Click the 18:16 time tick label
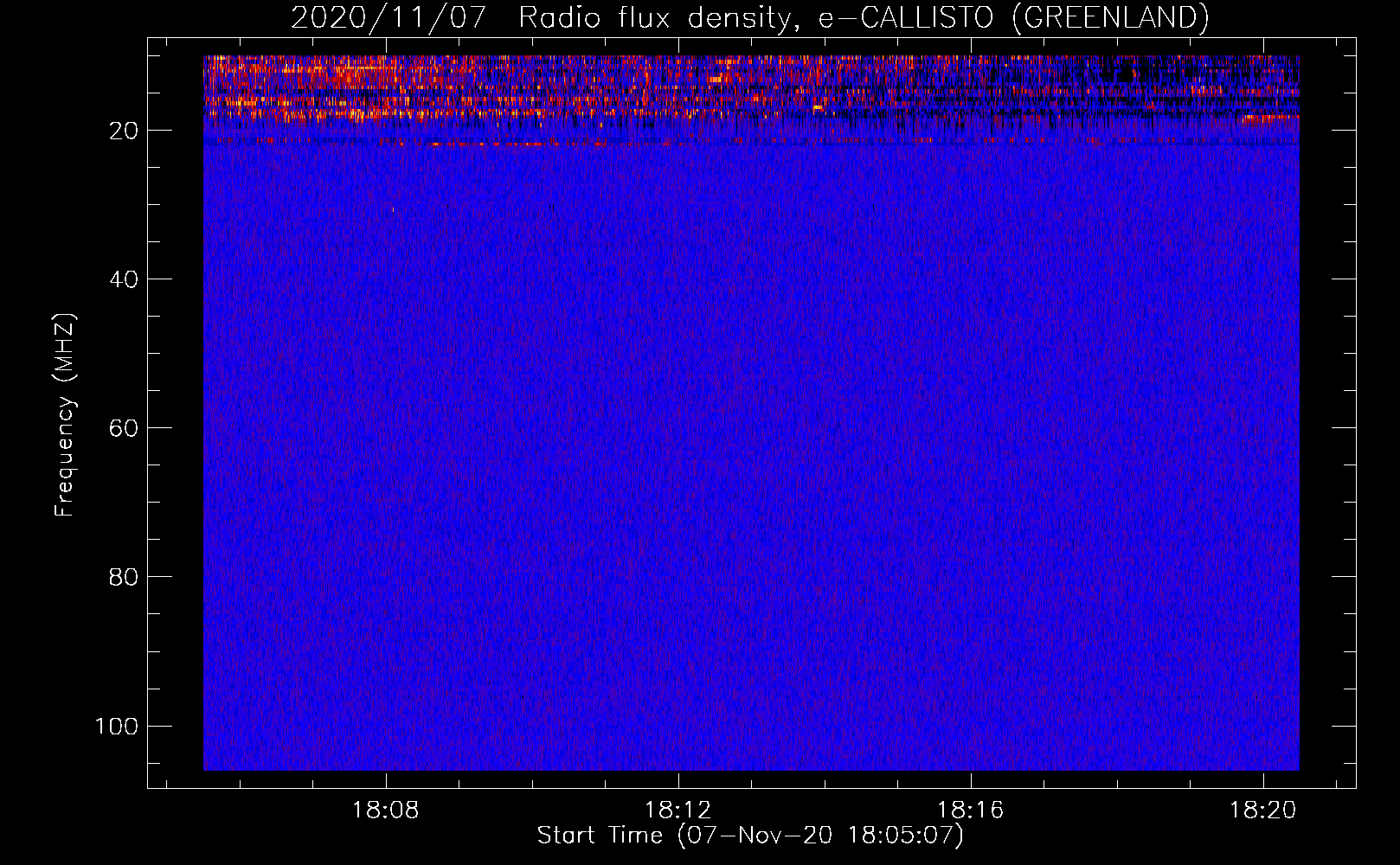The image size is (1400, 865). click(x=971, y=811)
